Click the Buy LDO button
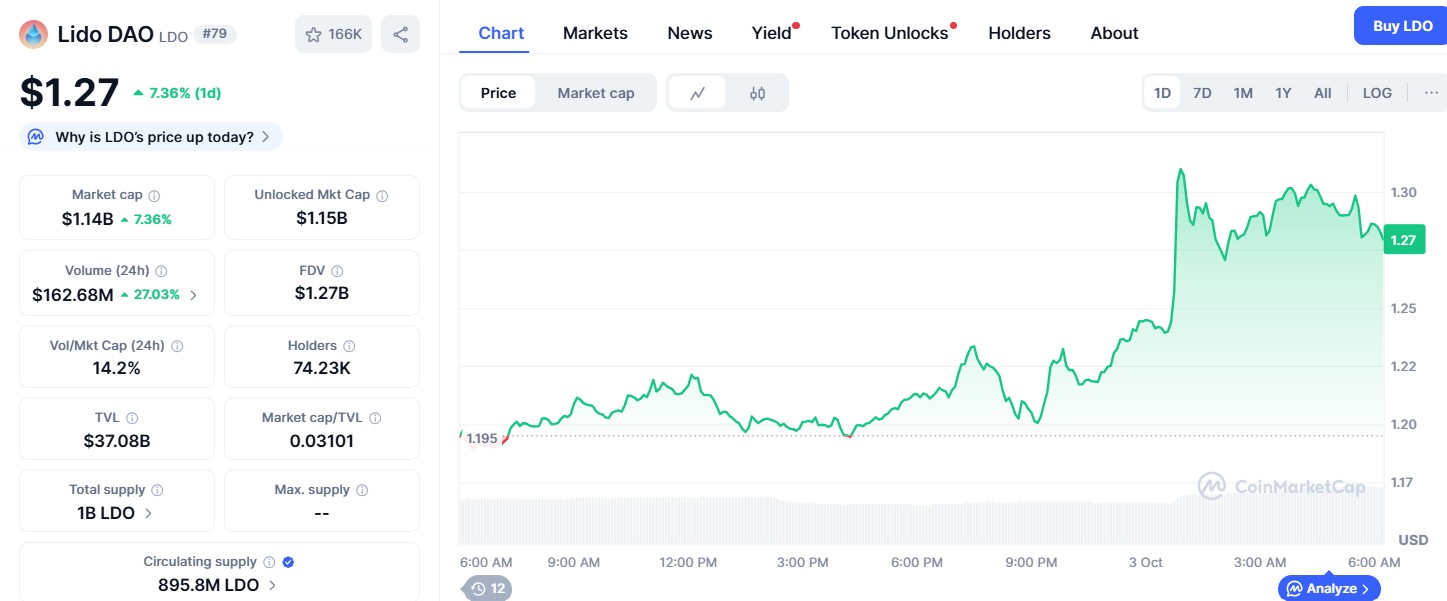This screenshot has width=1447, height=601. coord(1402,26)
